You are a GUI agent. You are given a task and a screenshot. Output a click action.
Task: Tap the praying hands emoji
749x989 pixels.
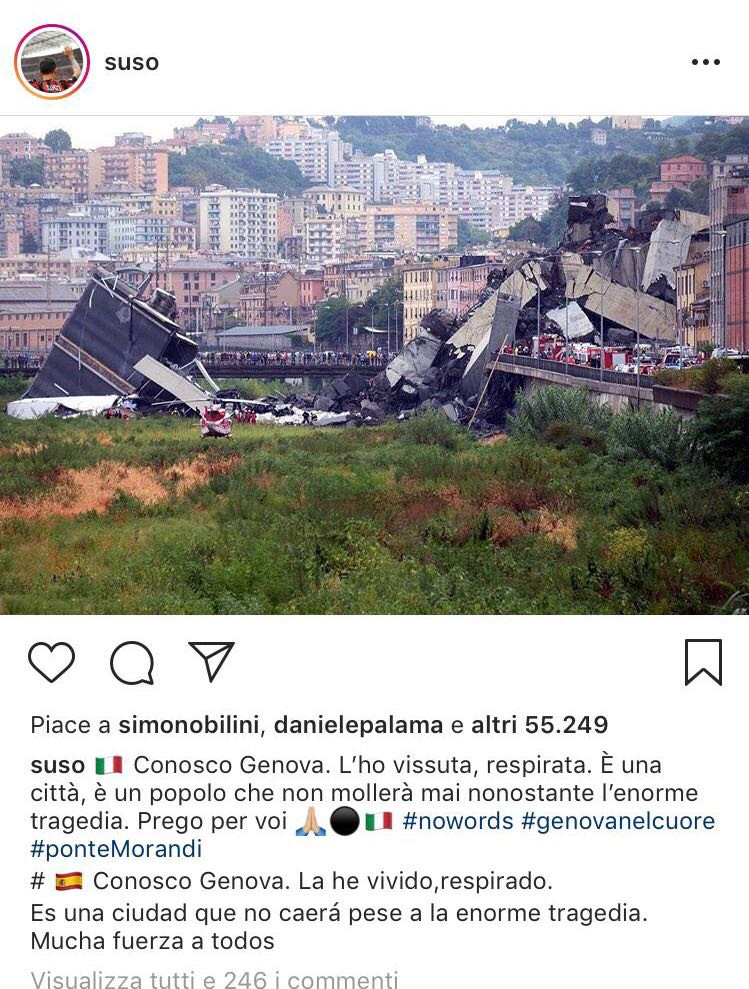[x=310, y=821]
